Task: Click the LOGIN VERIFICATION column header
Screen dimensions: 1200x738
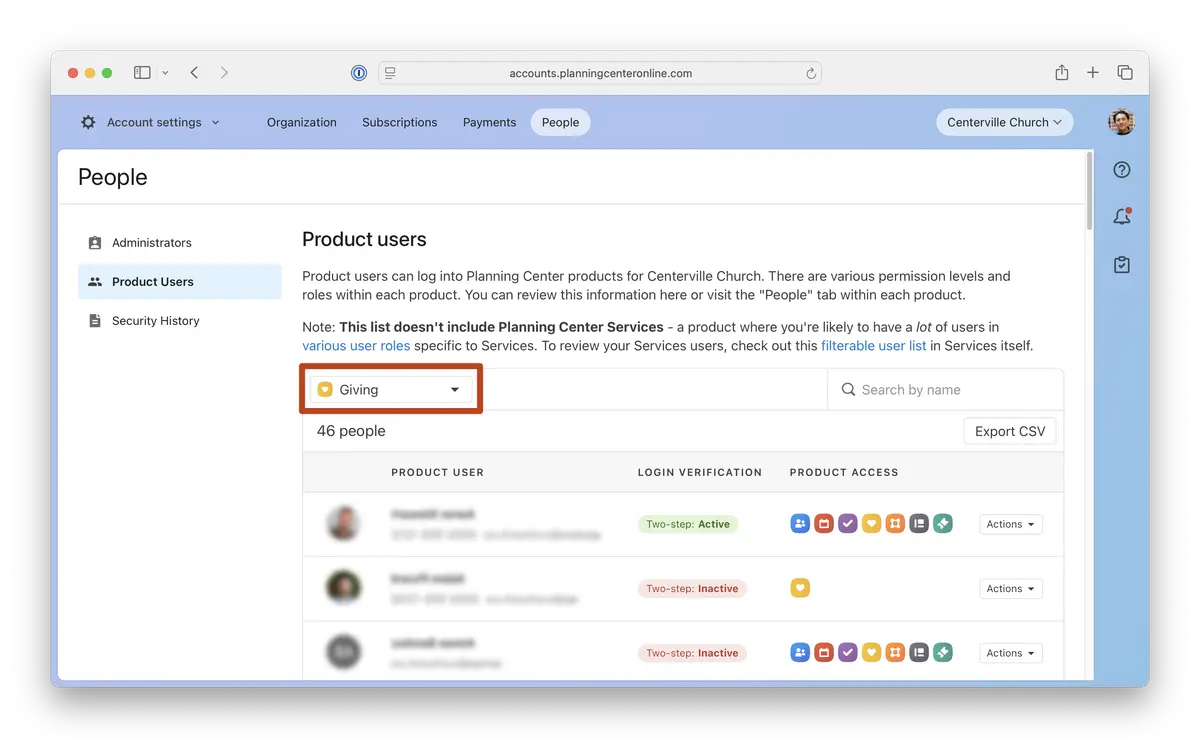Action: click(700, 472)
